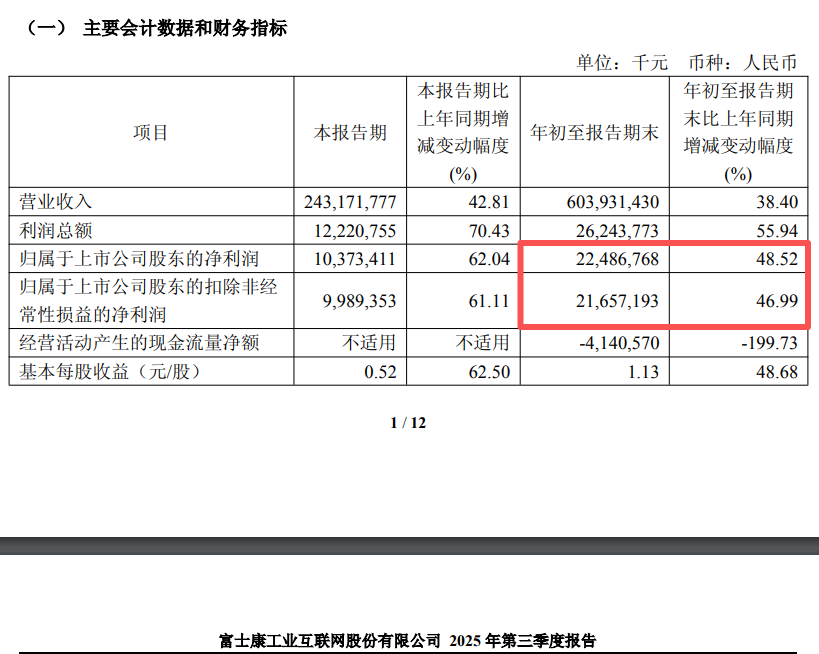
Task: Click the 归属于上市公司股东的净利润 row label
Action: pyautogui.click(x=139, y=259)
